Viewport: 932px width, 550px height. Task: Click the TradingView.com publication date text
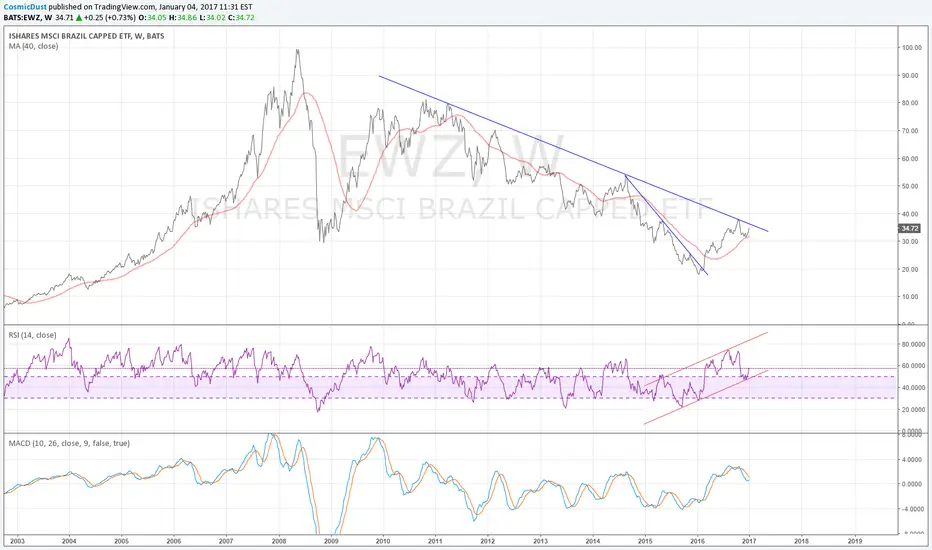coord(173,7)
